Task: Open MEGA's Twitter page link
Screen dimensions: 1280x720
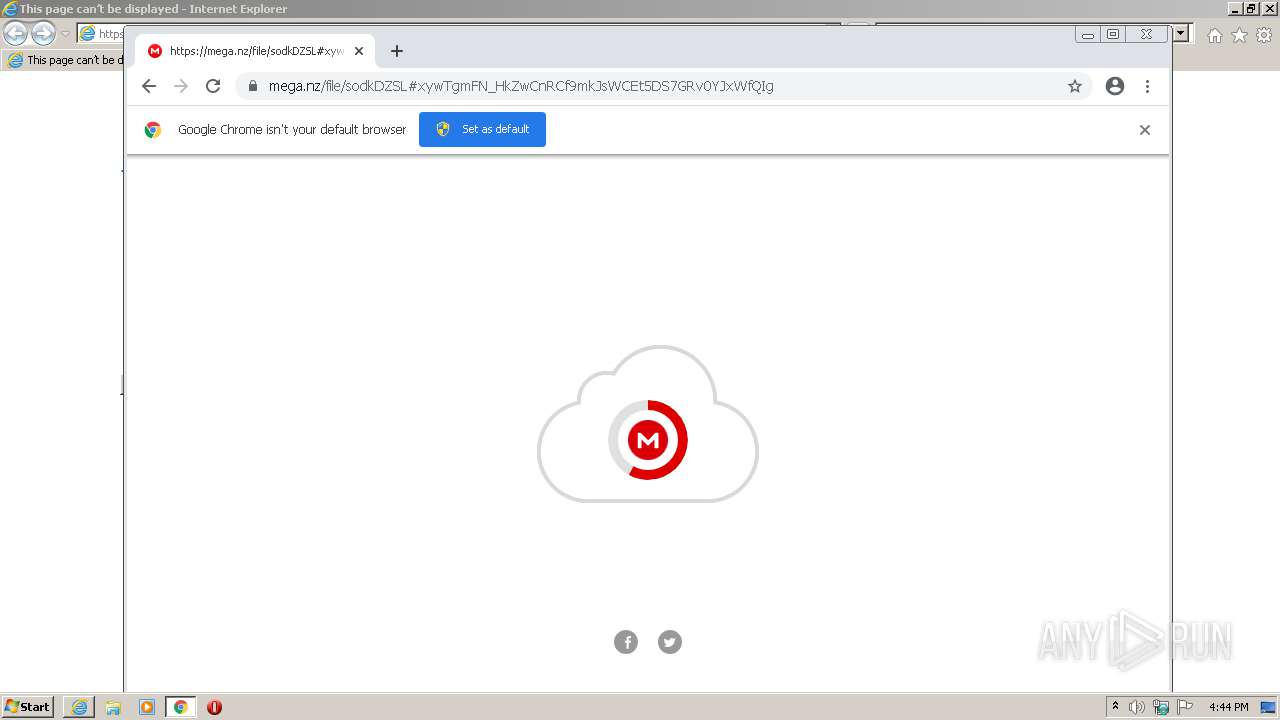Action: [670, 642]
